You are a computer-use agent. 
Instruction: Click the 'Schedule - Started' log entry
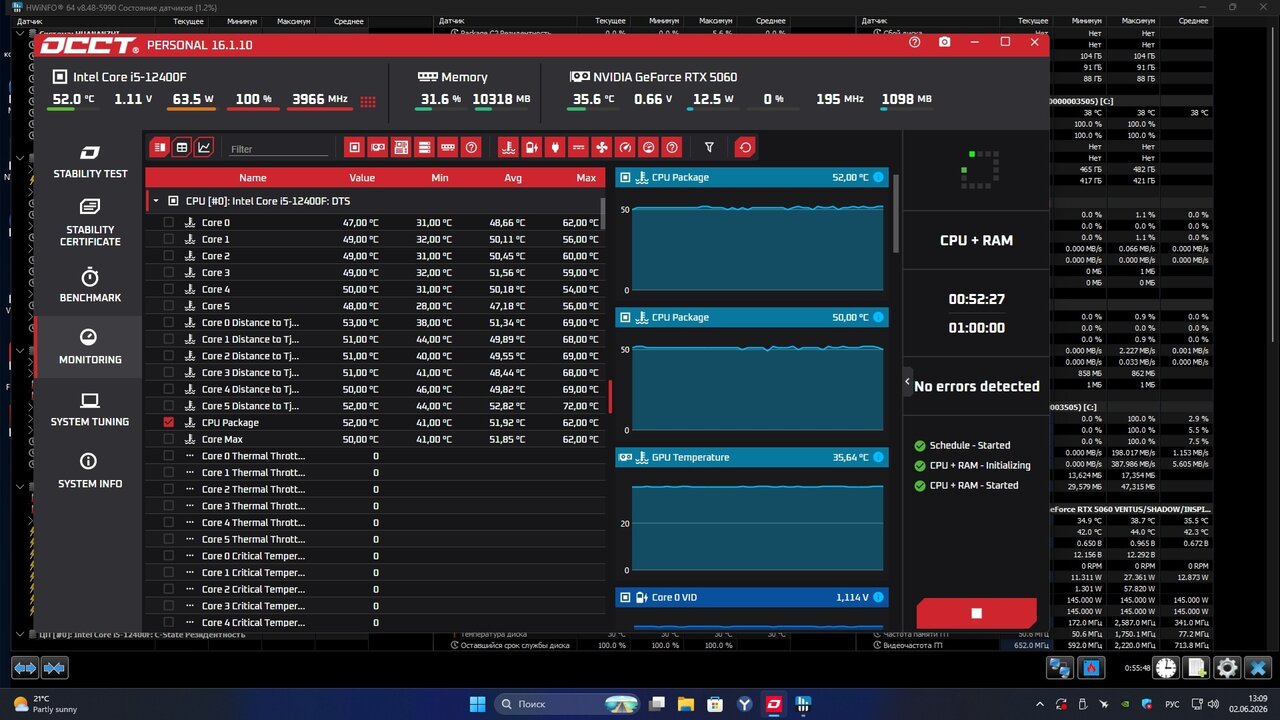(x=970, y=445)
